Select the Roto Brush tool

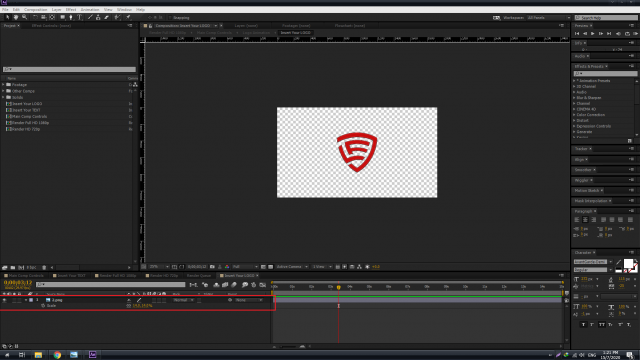pos(118,17)
